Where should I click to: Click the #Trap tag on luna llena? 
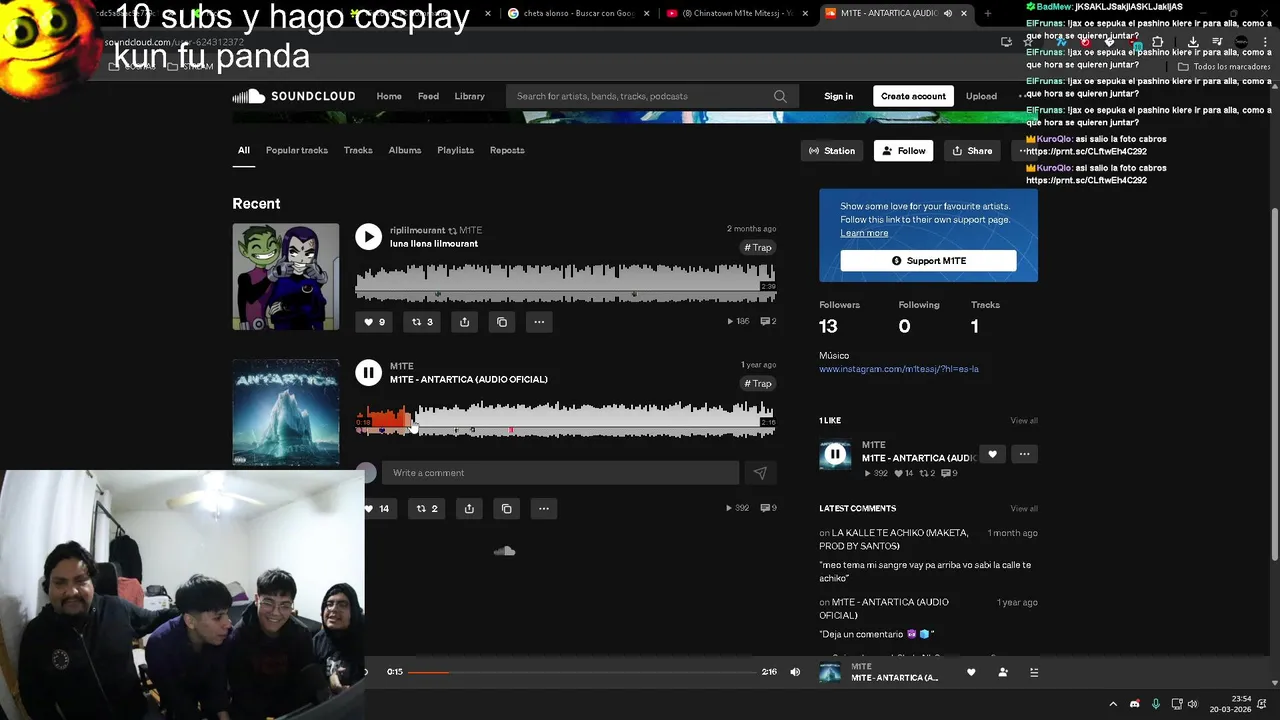pyautogui.click(x=758, y=248)
